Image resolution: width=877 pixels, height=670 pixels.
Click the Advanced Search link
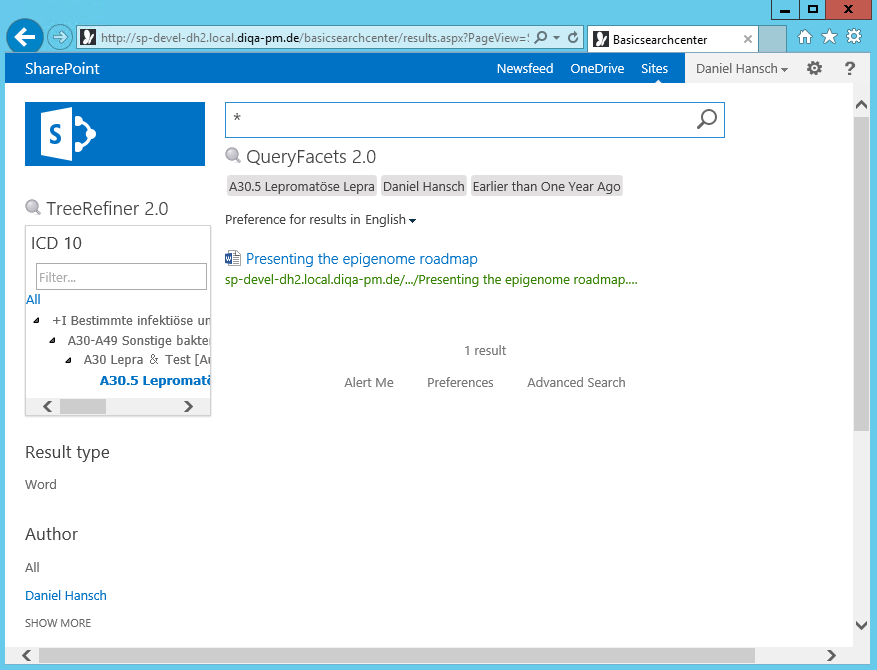576,383
